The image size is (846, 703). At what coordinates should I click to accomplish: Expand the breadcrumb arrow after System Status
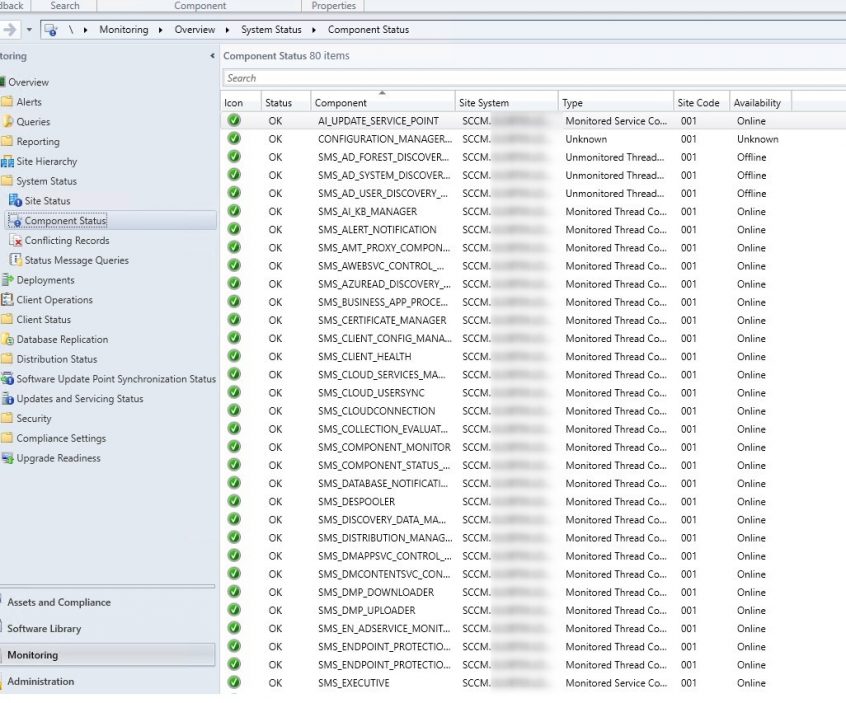(x=315, y=29)
